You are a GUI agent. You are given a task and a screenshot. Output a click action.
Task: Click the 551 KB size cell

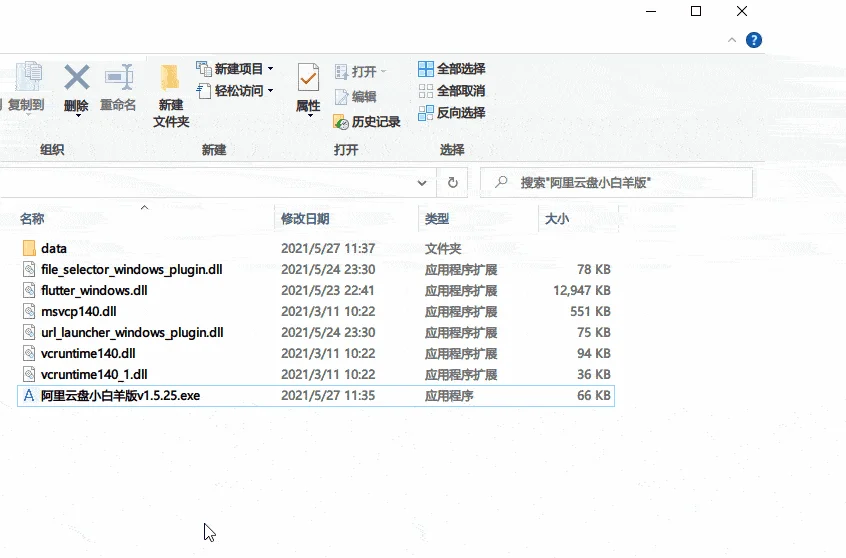(x=590, y=311)
